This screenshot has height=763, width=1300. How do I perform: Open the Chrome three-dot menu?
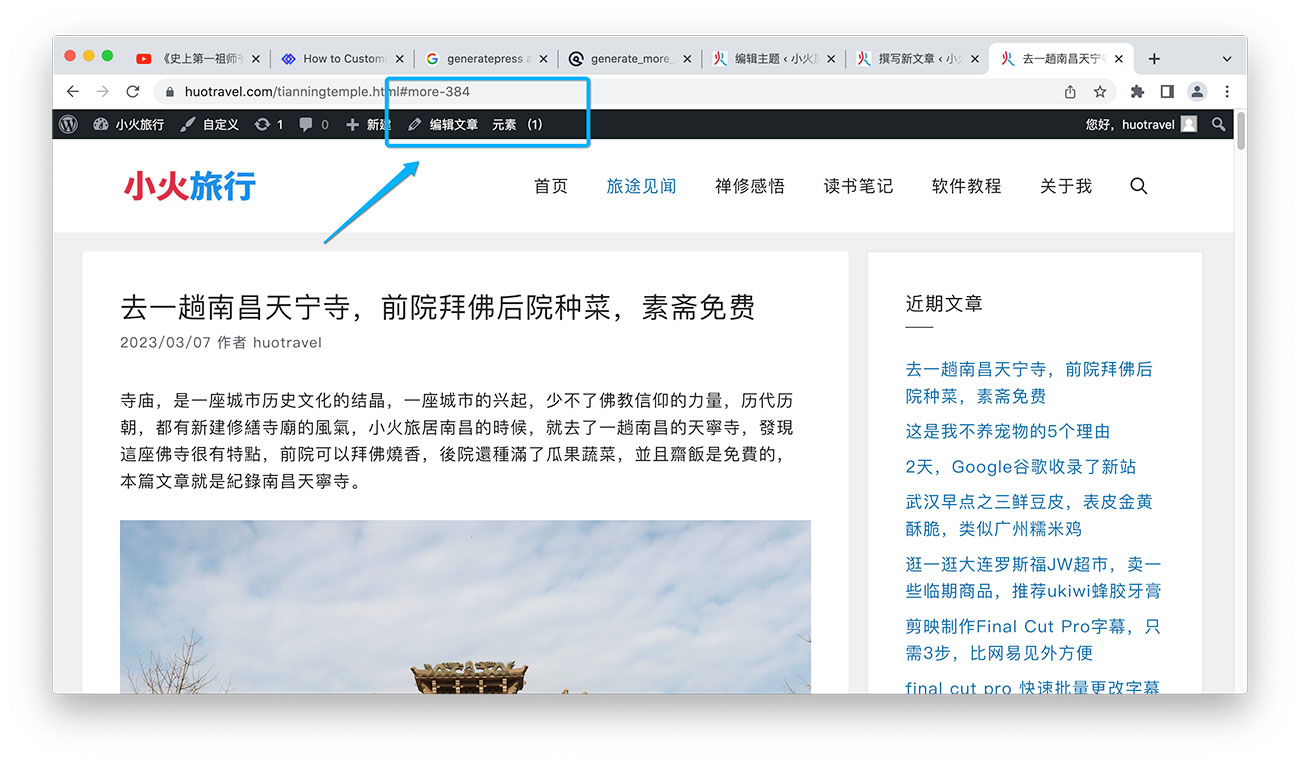pos(1227,91)
